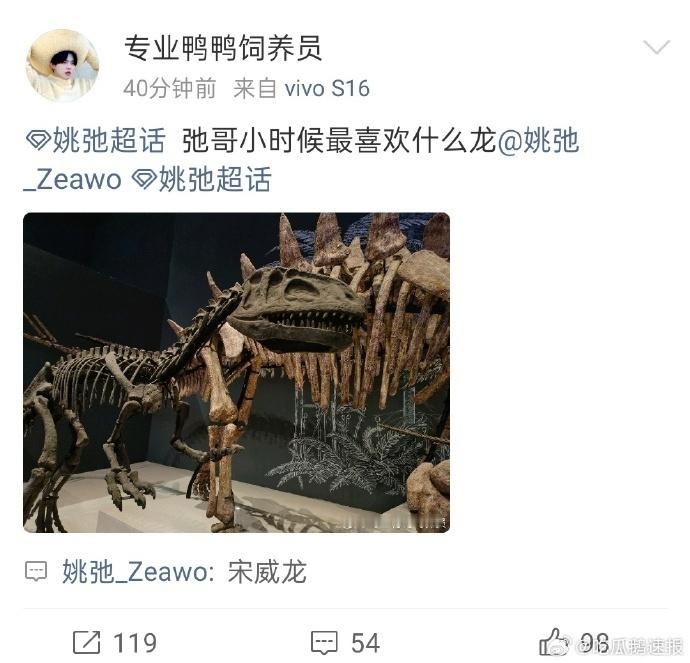The width and height of the screenshot is (690, 663).
Task: View the dinosaur skeleton photo
Action: [236, 373]
